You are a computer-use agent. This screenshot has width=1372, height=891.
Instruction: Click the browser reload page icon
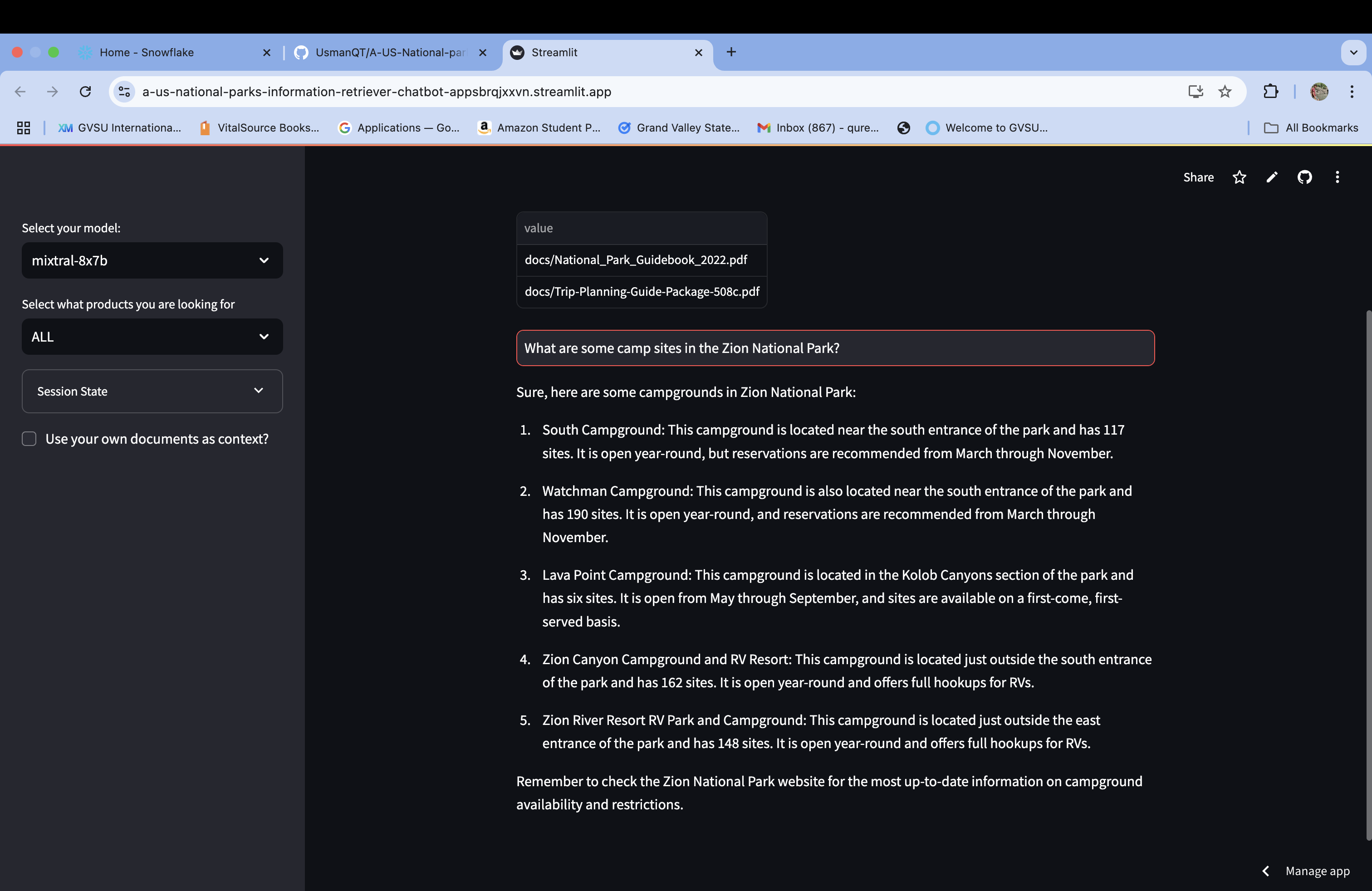[x=85, y=92]
